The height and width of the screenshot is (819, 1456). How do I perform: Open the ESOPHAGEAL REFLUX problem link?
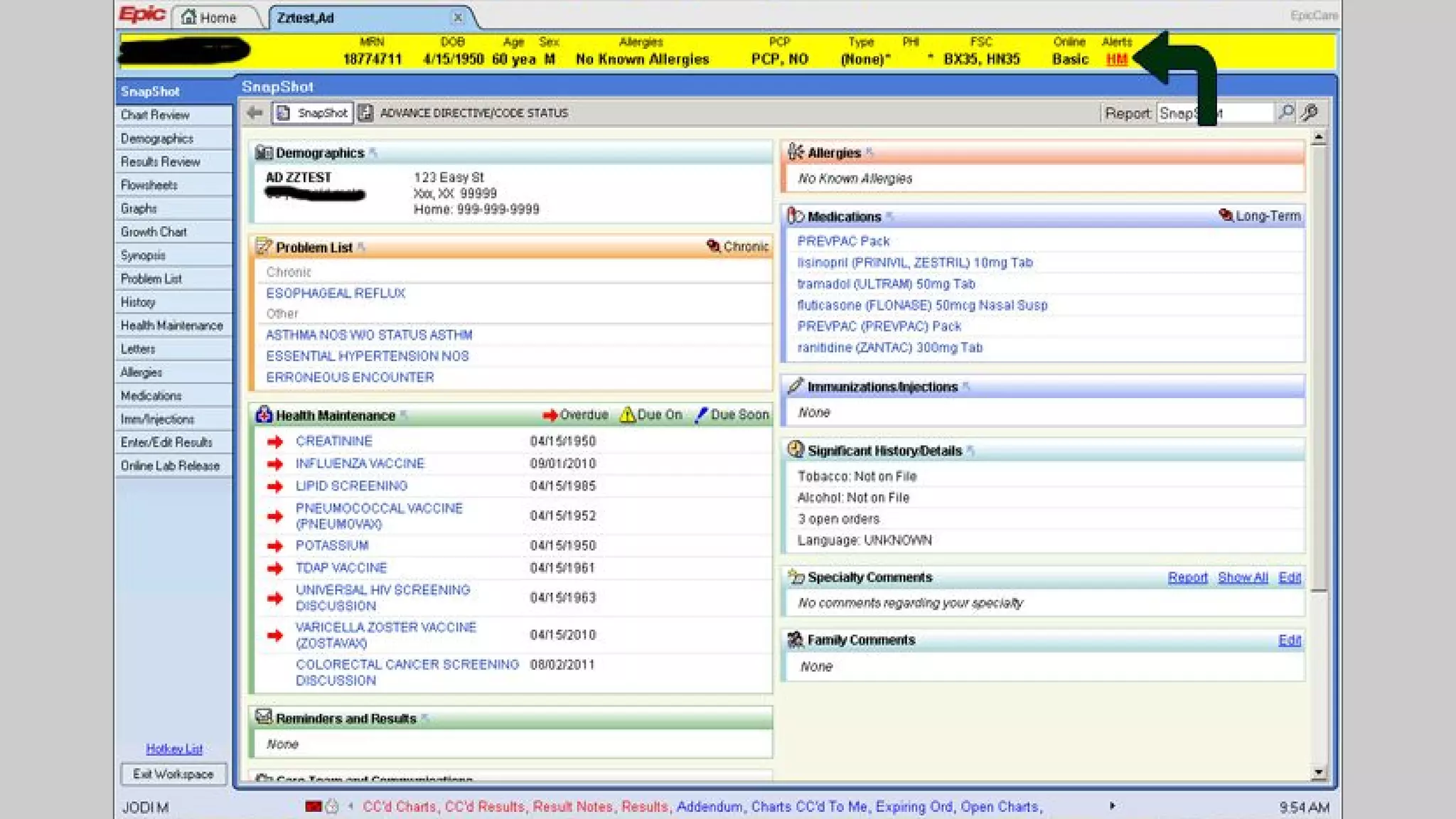[335, 293]
